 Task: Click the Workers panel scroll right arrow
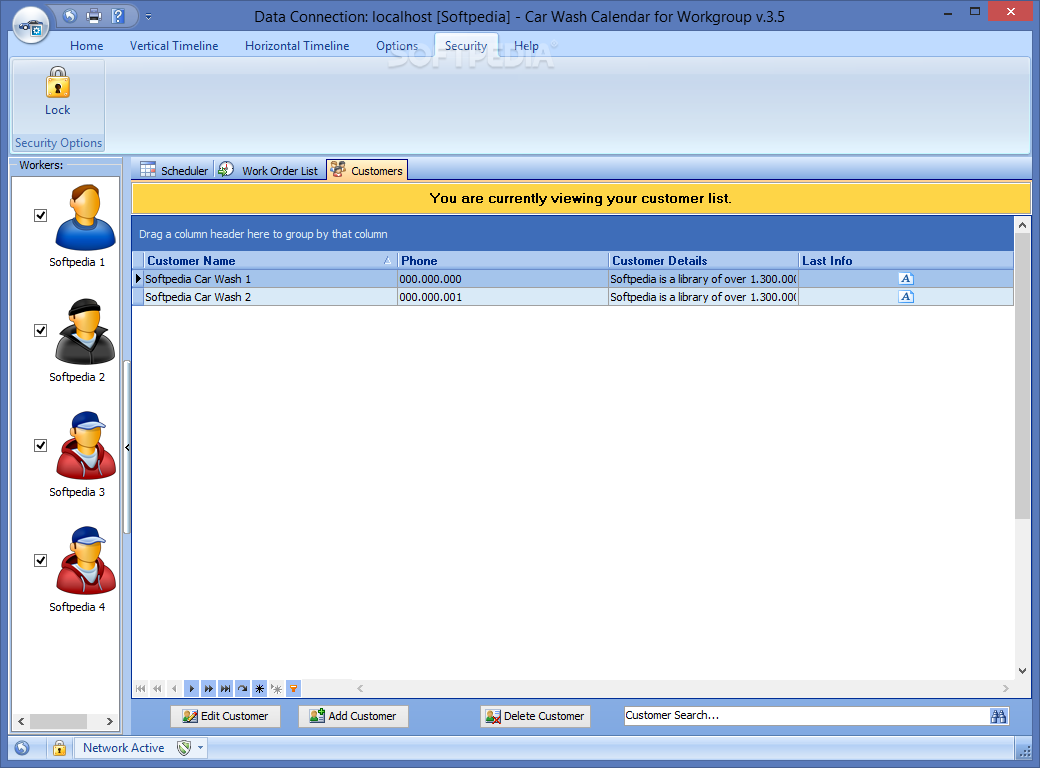109,722
